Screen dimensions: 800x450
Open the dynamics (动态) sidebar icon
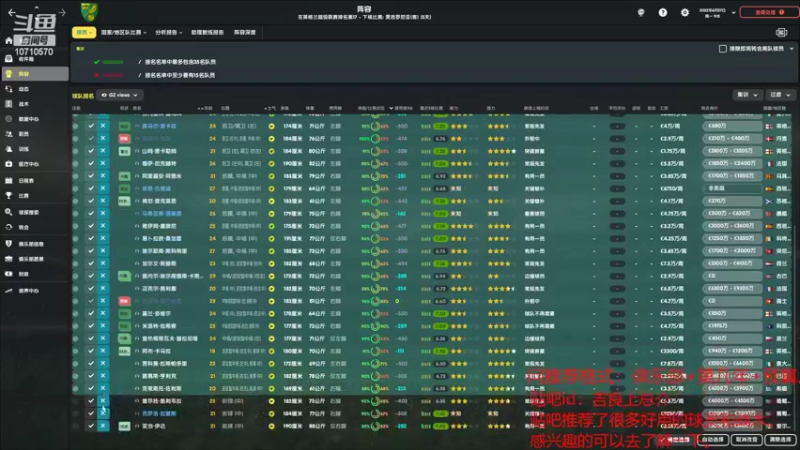[9, 89]
